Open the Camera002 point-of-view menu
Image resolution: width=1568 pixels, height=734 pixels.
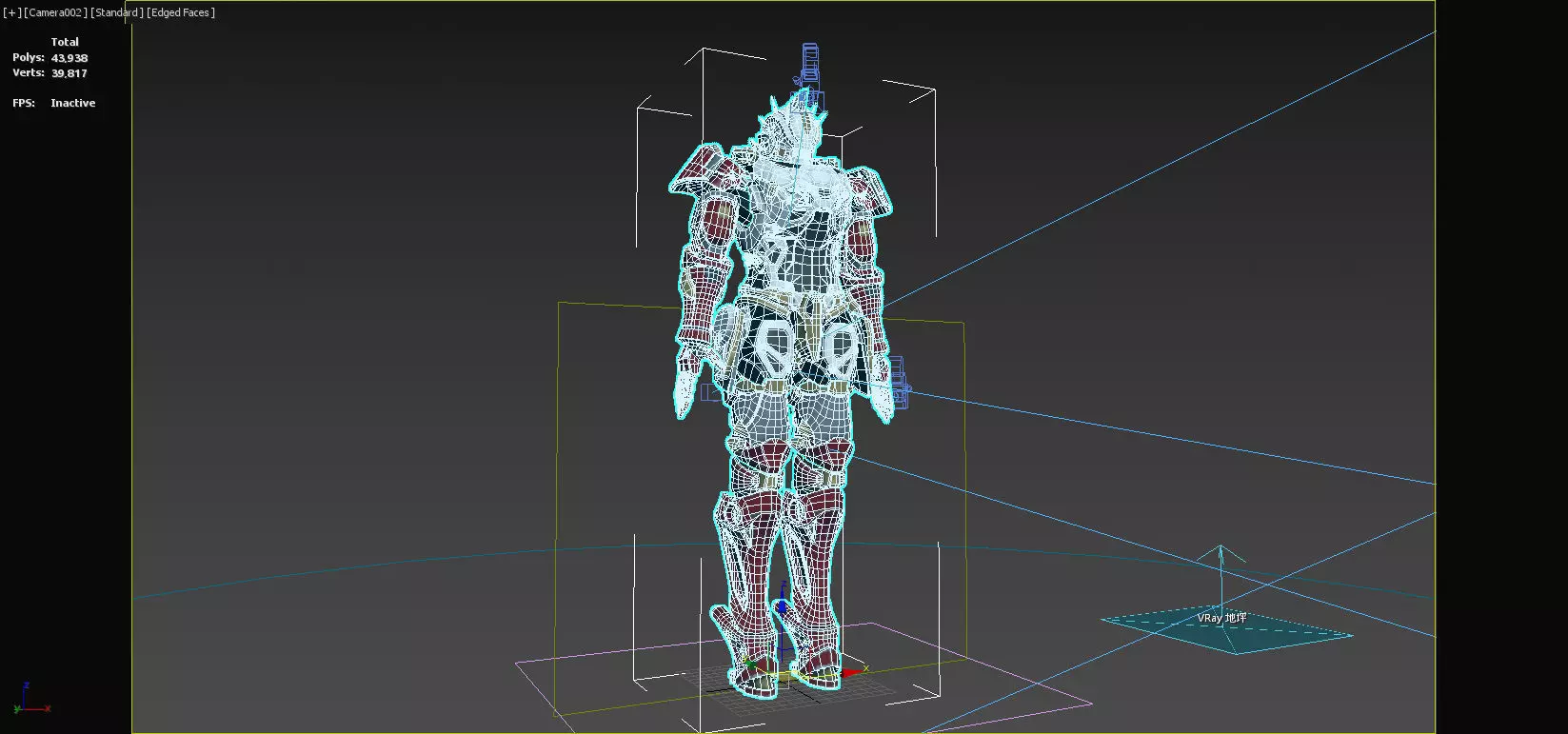pyautogui.click(x=55, y=12)
